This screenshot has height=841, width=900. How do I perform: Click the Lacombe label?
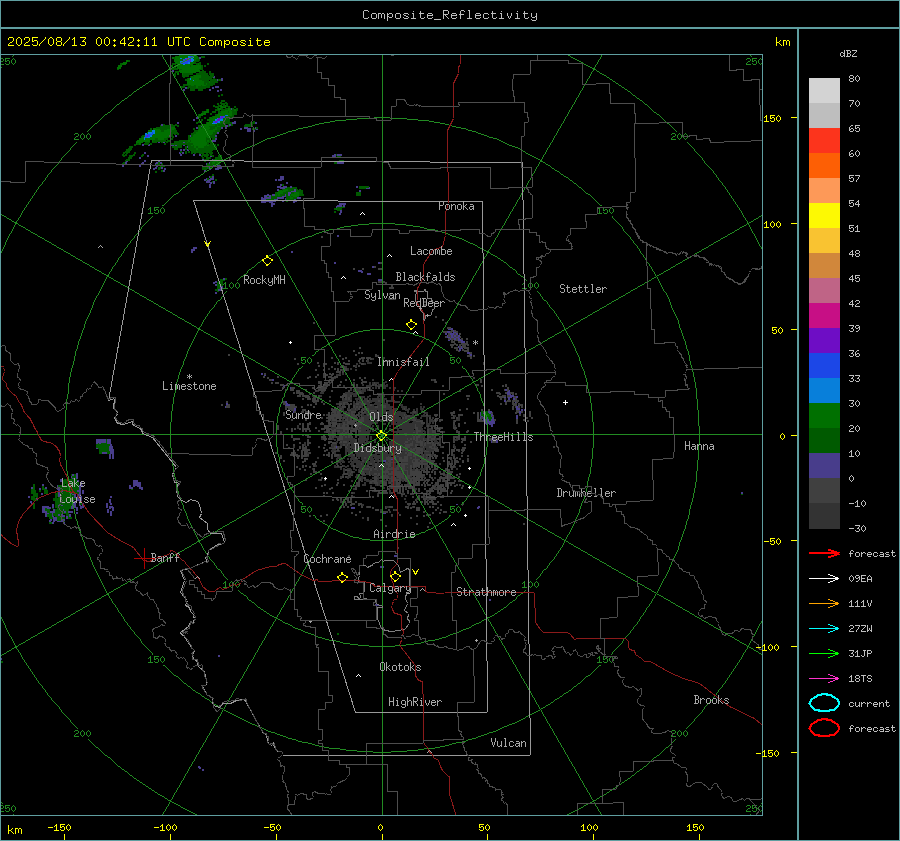pos(431,251)
